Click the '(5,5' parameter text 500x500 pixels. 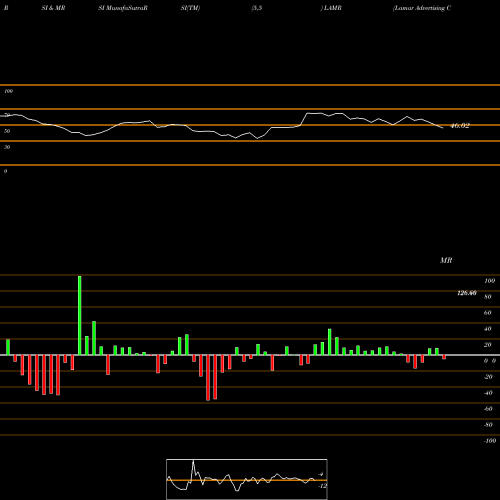tap(257, 8)
